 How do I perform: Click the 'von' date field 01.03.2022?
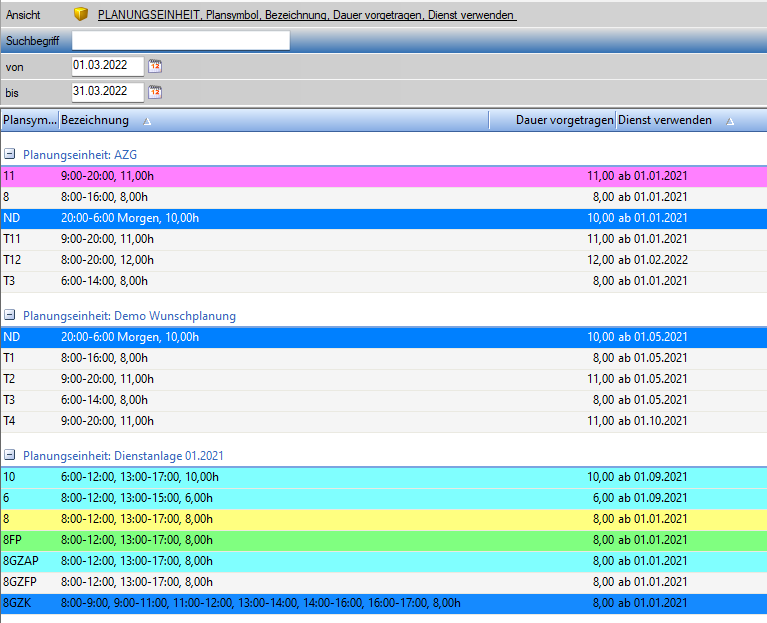pyautogui.click(x=107, y=66)
